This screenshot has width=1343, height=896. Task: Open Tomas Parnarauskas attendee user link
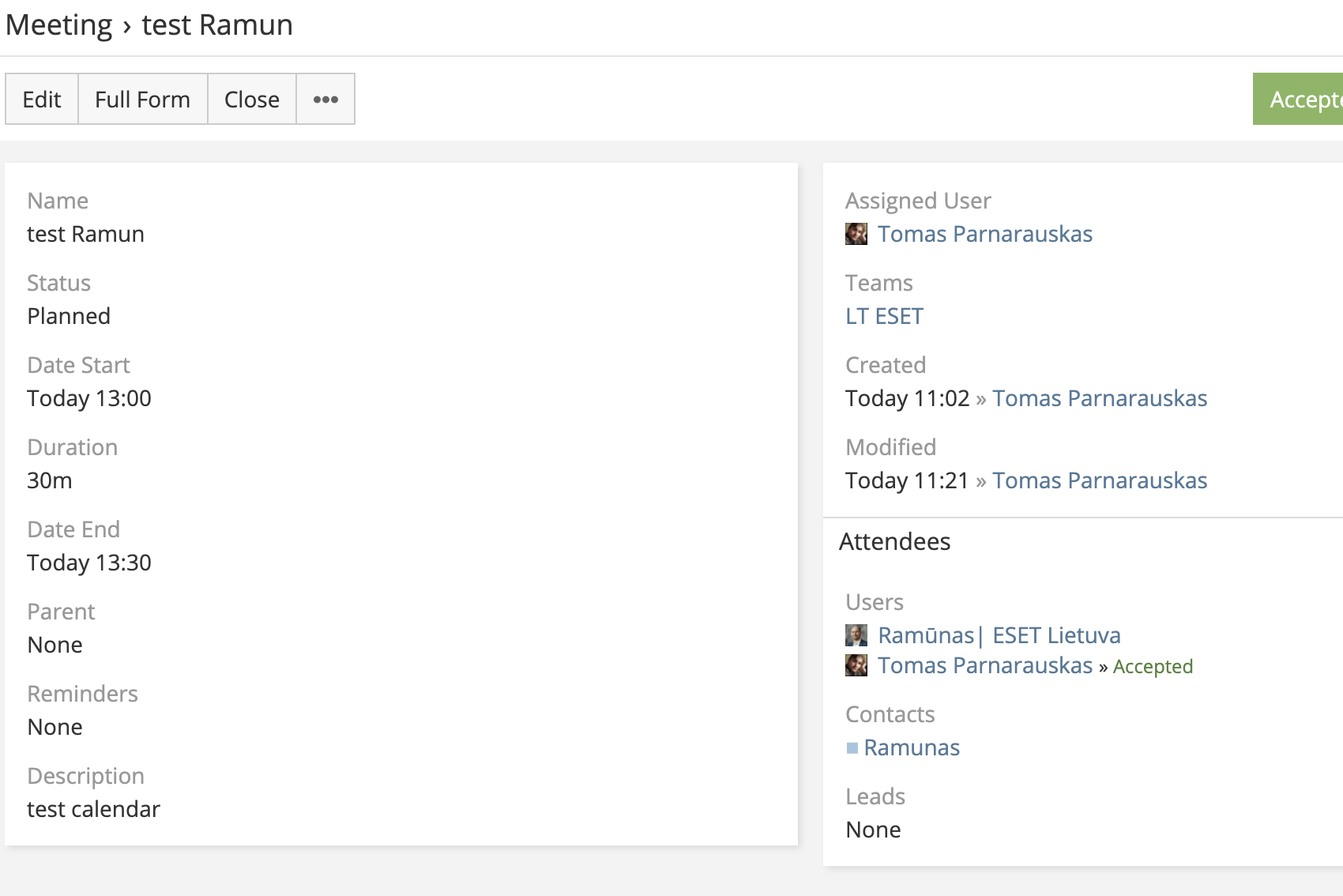pos(984,665)
